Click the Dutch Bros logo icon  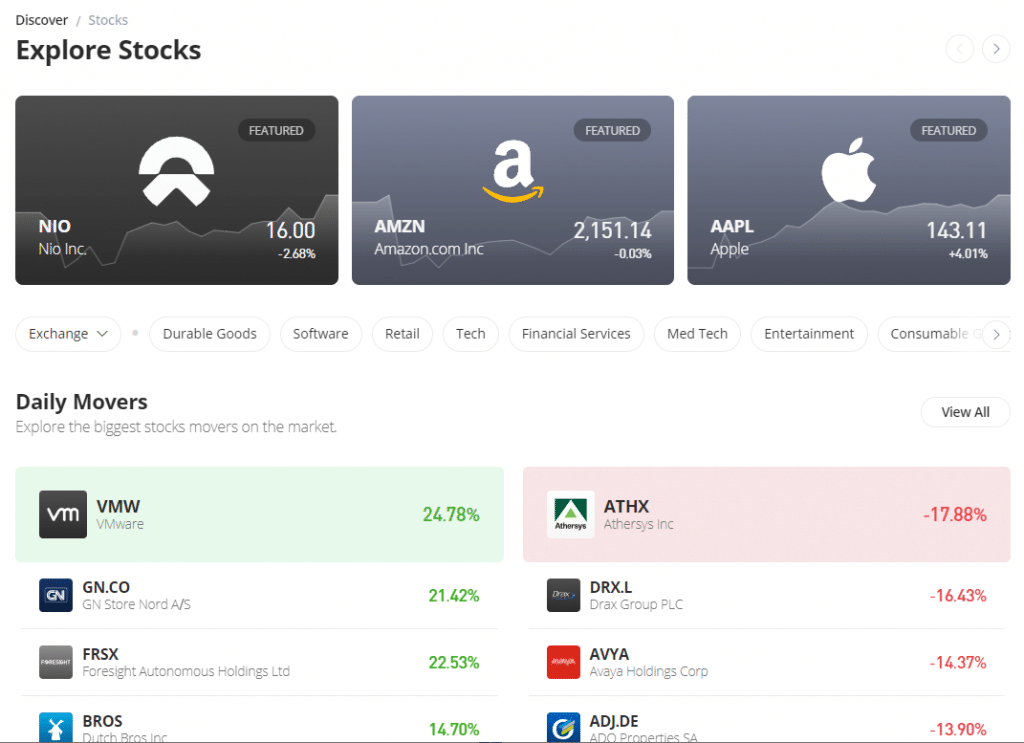coord(56,726)
